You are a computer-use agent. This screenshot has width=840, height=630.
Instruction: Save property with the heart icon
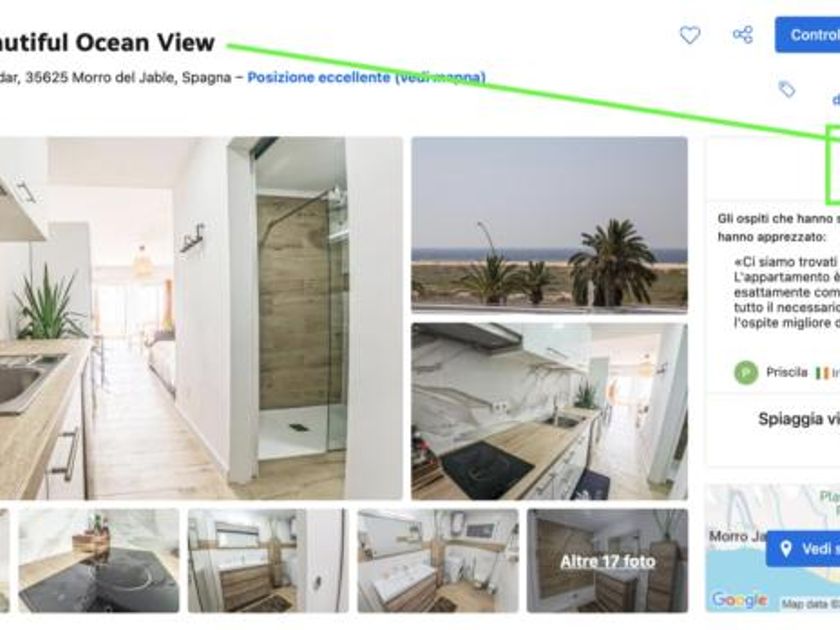690,35
